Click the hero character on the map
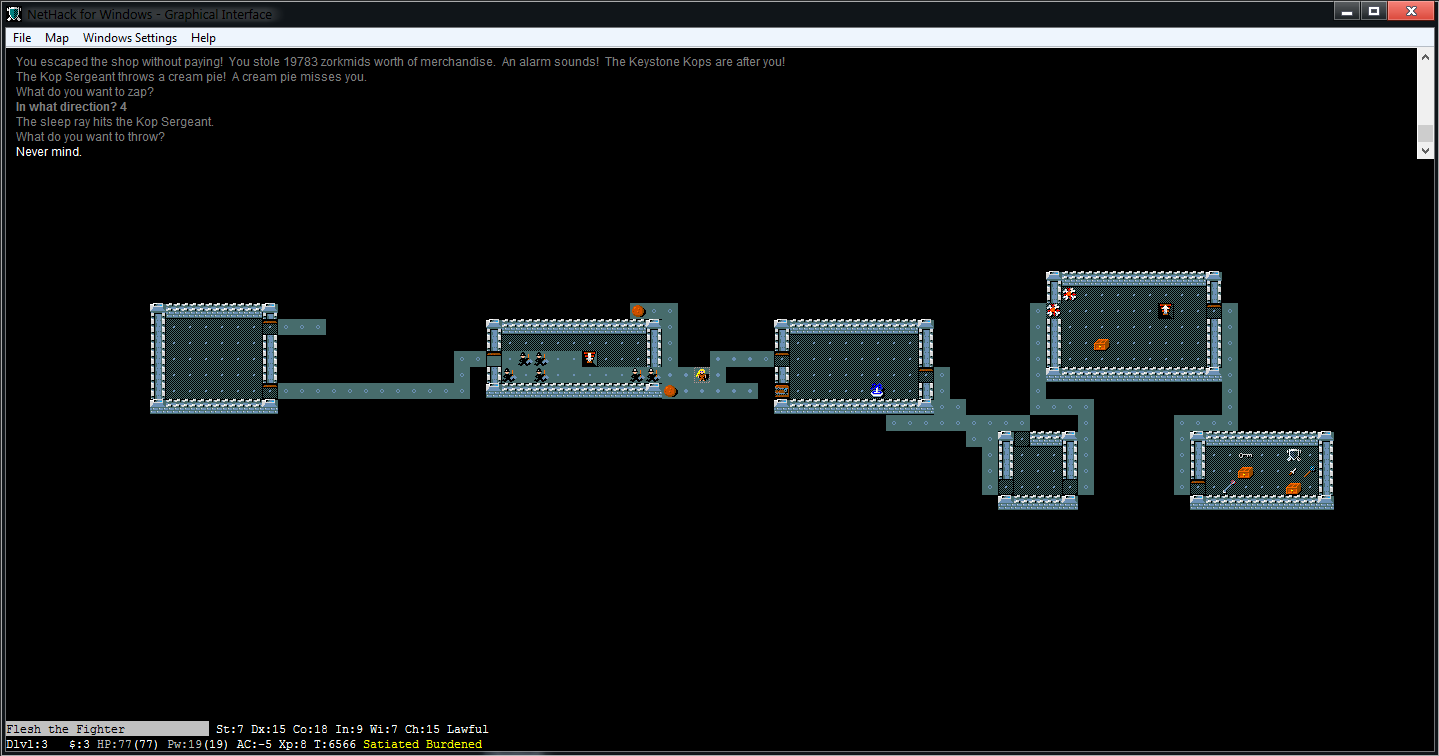Screen dimensions: 1439x756 (x=702, y=375)
